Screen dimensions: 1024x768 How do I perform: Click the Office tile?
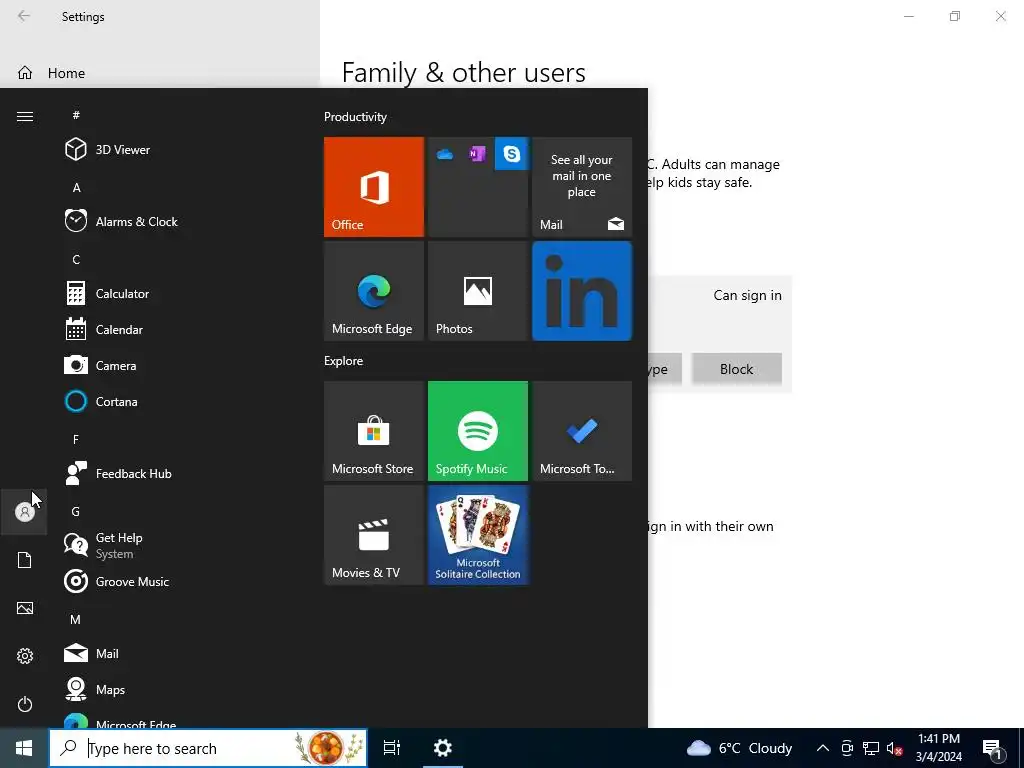pyautogui.click(x=374, y=187)
